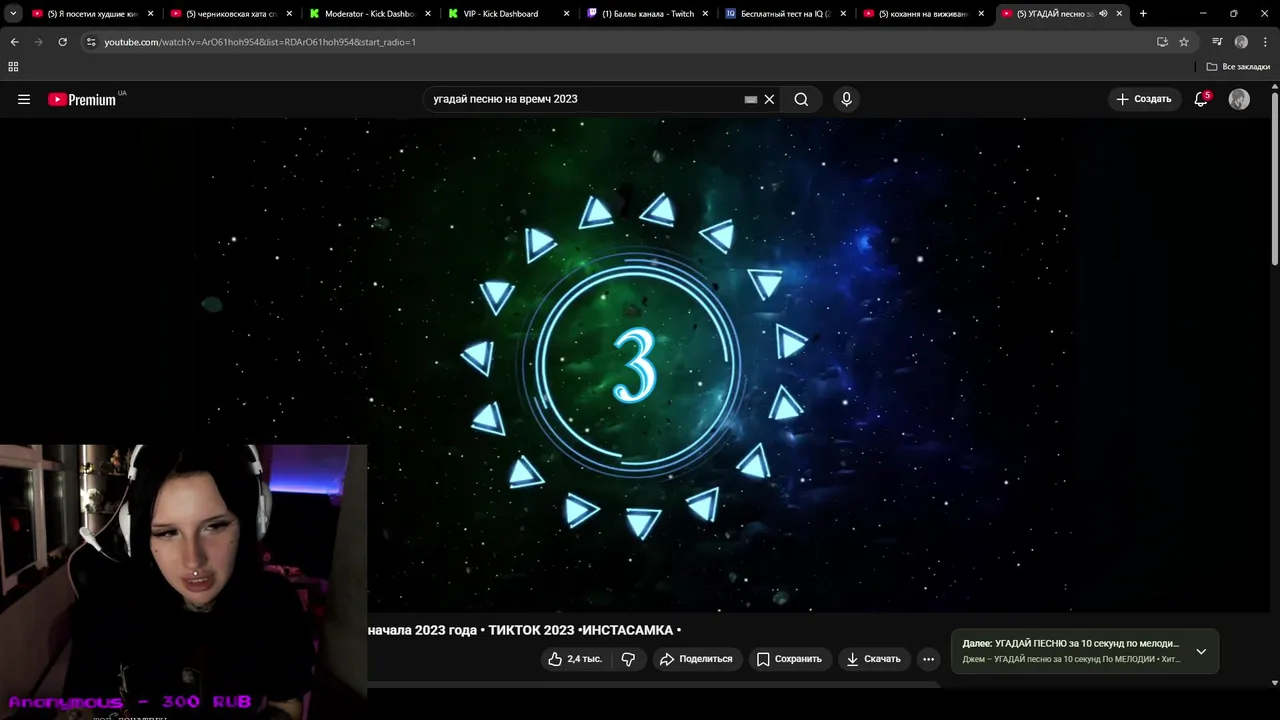Switch to кохання на виживання tab
The height and width of the screenshot is (720, 1280).
pyautogui.click(x=922, y=14)
